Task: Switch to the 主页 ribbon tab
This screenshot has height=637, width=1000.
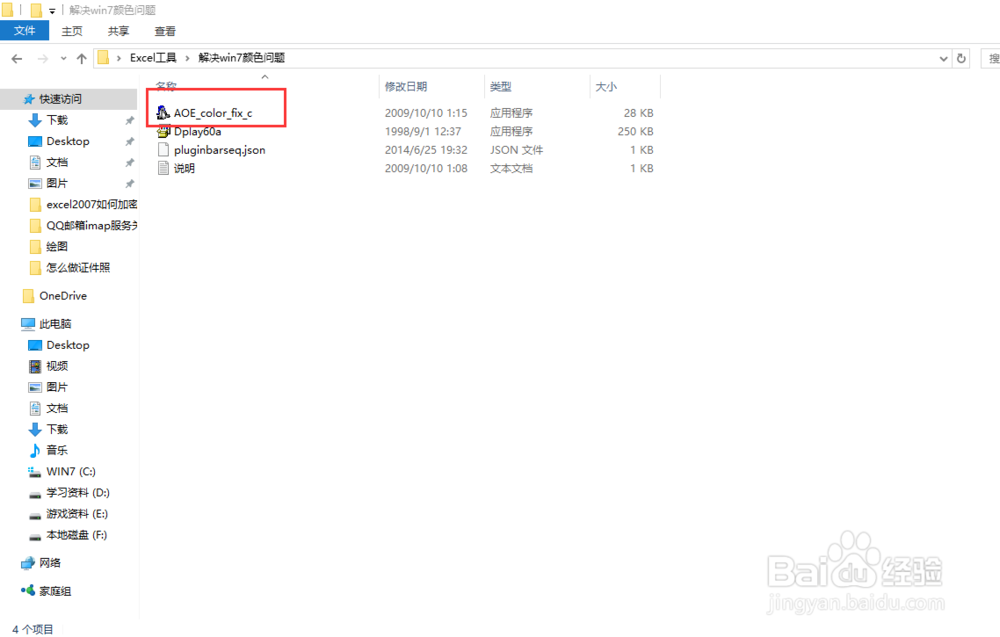Action: tap(71, 31)
